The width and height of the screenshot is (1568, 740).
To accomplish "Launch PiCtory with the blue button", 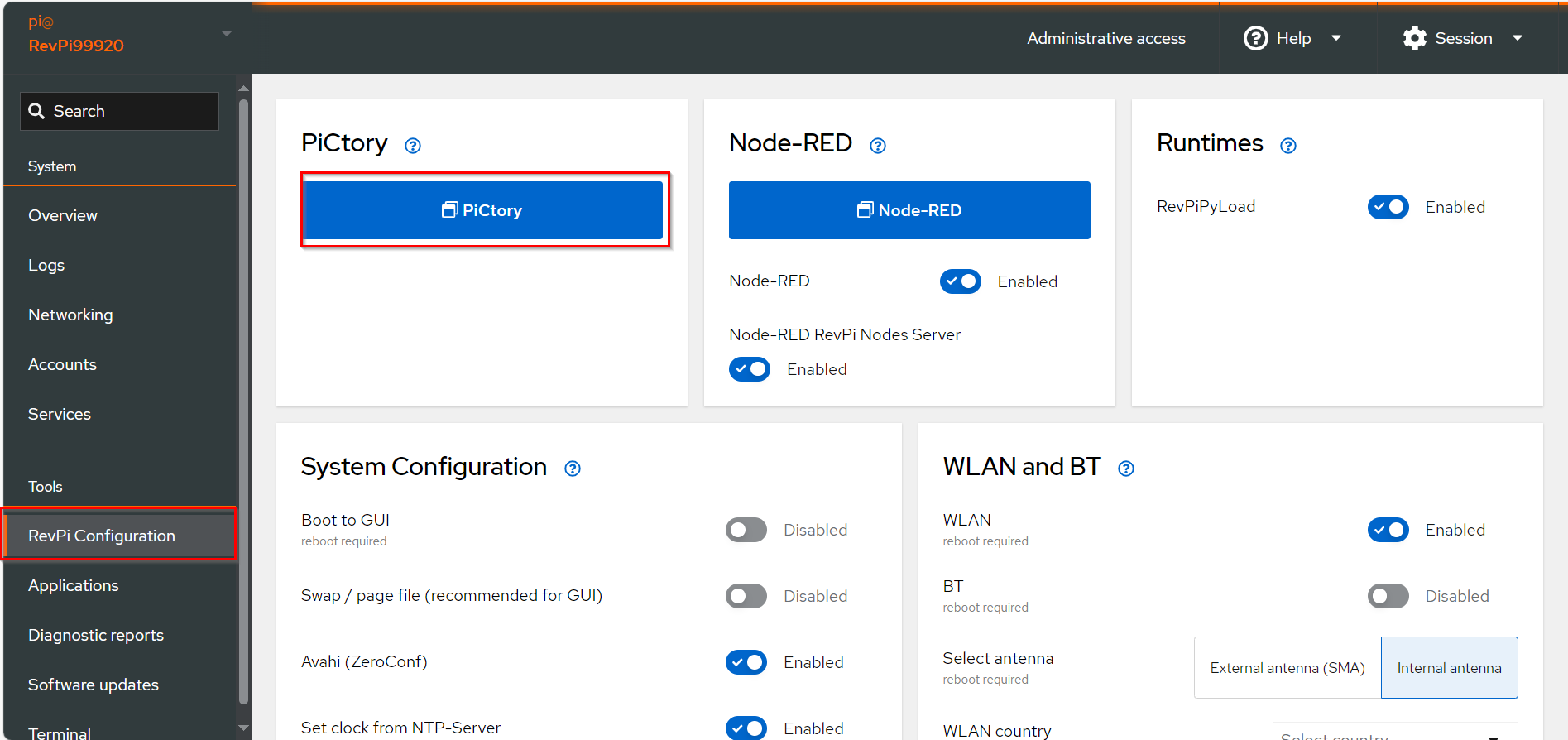I will pyautogui.click(x=482, y=210).
